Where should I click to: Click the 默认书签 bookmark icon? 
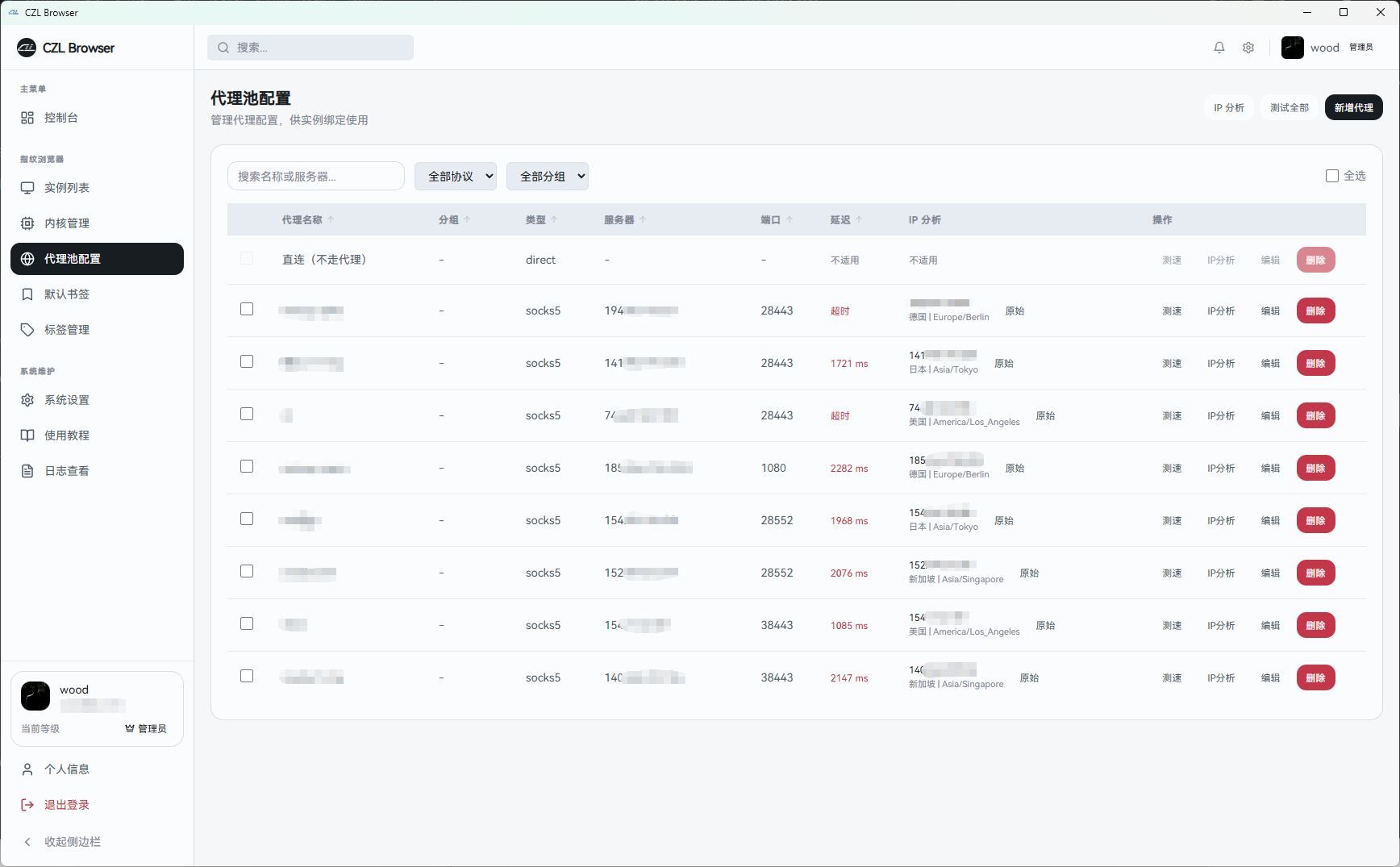27,294
